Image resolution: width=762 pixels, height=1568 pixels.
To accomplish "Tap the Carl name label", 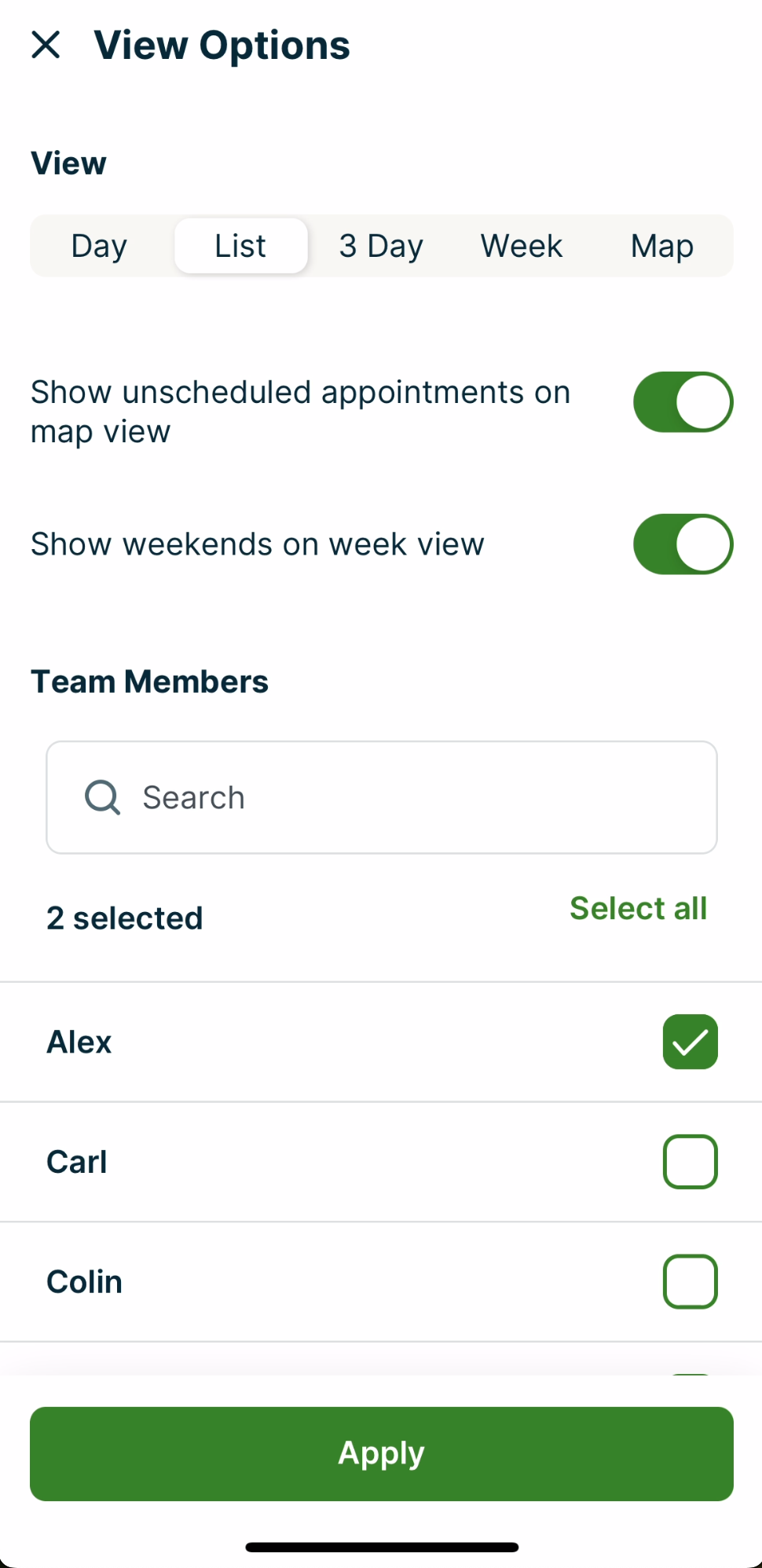I will coord(77,1162).
